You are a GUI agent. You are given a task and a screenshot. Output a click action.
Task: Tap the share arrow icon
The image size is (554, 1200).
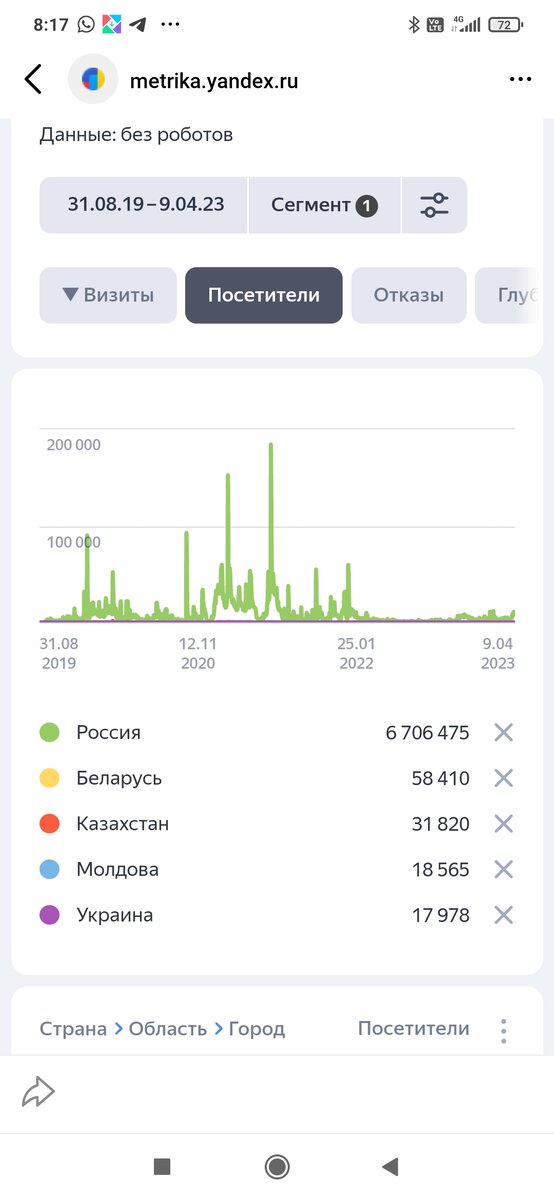pyautogui.click(x=38, y=1093)
